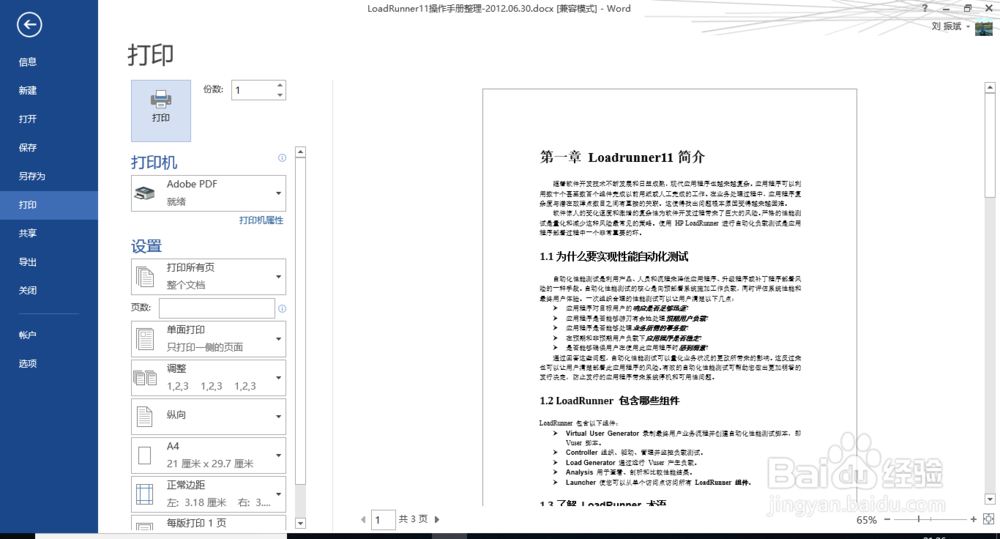Open normal margins (正常边距) dropdown
The height and width of the screenshot is (539, 1000).
pos(209,494)
